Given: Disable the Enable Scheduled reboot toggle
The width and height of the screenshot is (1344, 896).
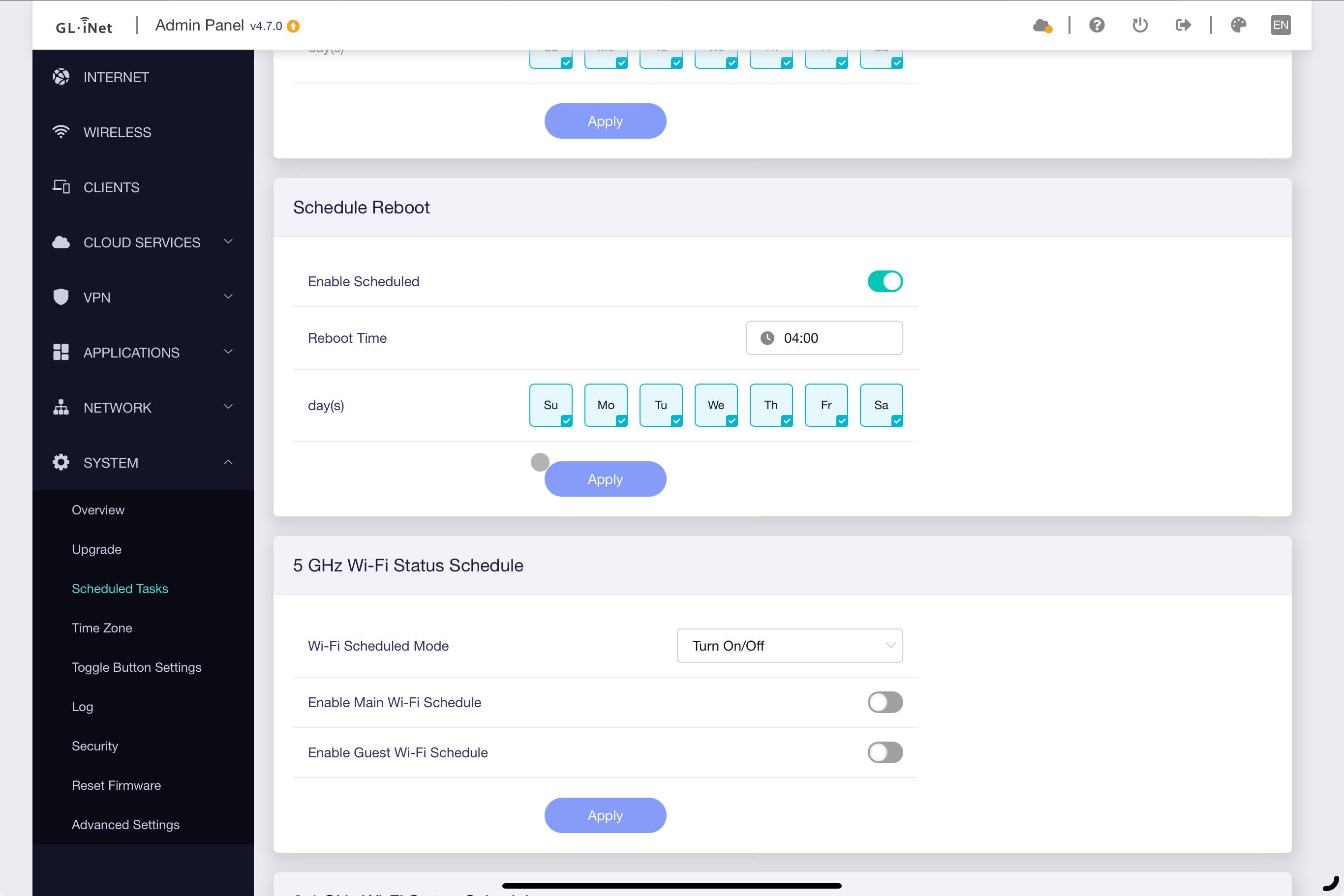Looking at the screenshot, I should [x=885, y=281].
